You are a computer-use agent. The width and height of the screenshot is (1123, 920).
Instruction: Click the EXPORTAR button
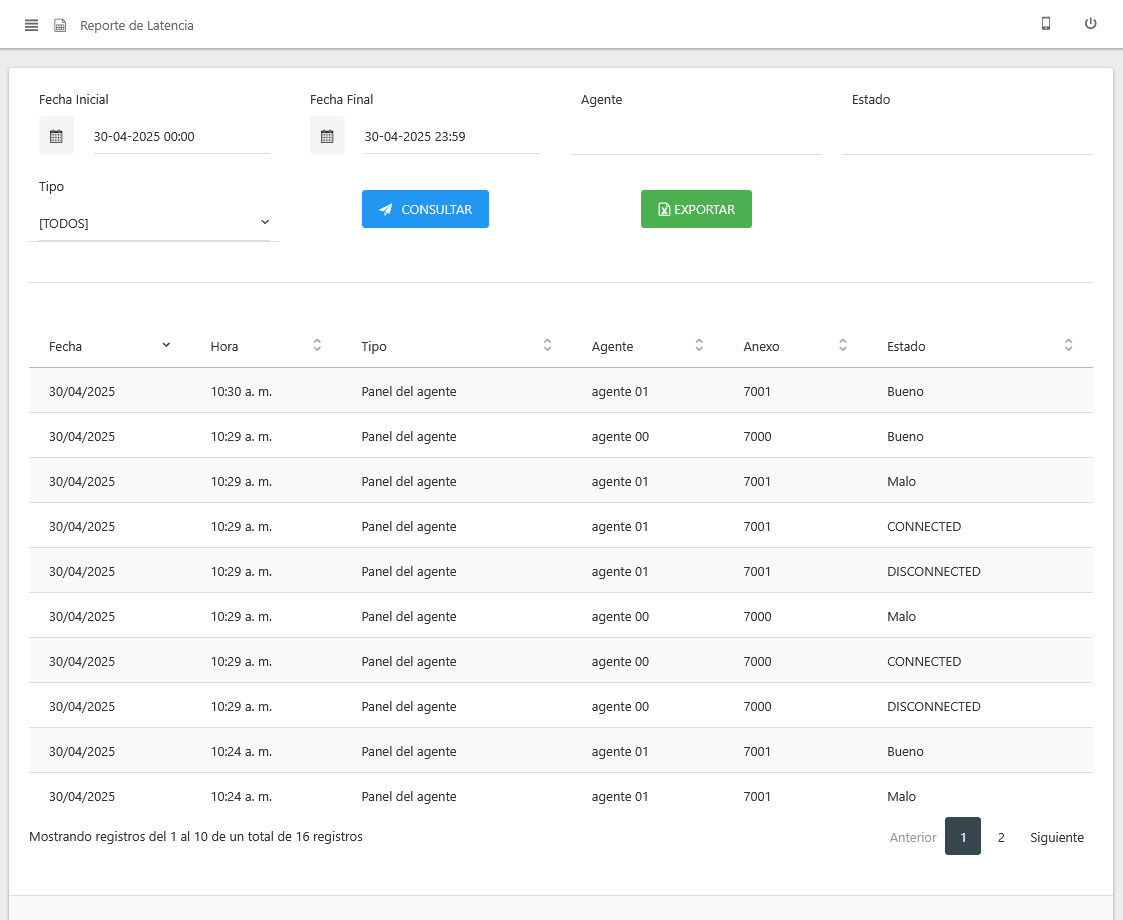coord(696,209)
